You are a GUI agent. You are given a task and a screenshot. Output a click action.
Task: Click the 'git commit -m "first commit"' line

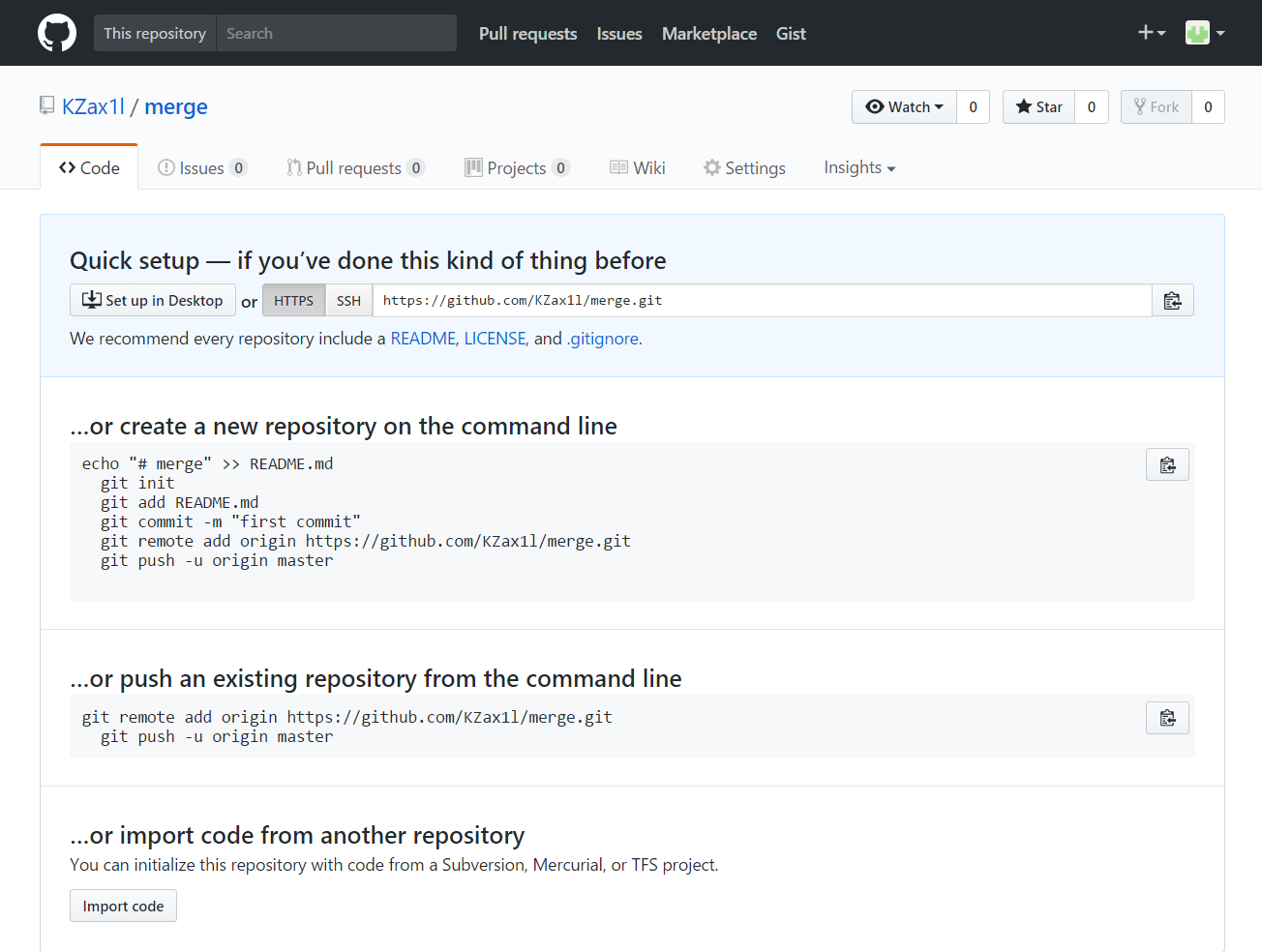[x=230, y=521]
